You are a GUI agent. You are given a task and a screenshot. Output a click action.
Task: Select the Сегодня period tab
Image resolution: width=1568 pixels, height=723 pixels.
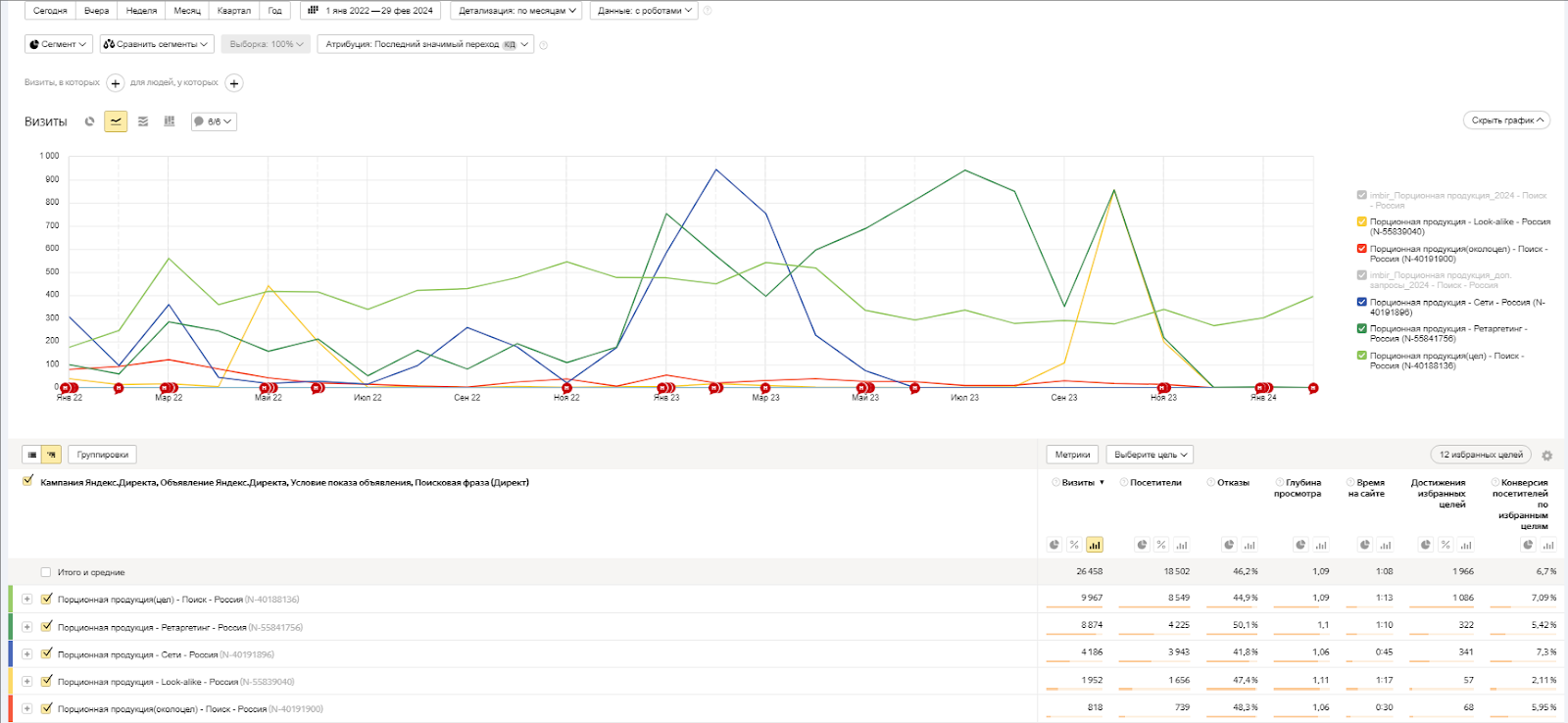click(50, 11)
